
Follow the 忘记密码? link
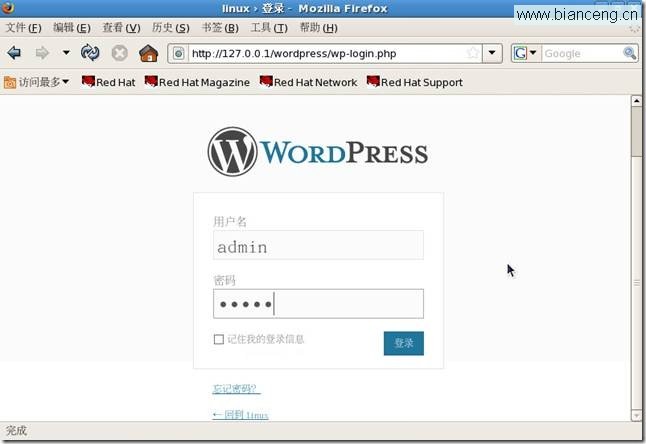(236, 388)
